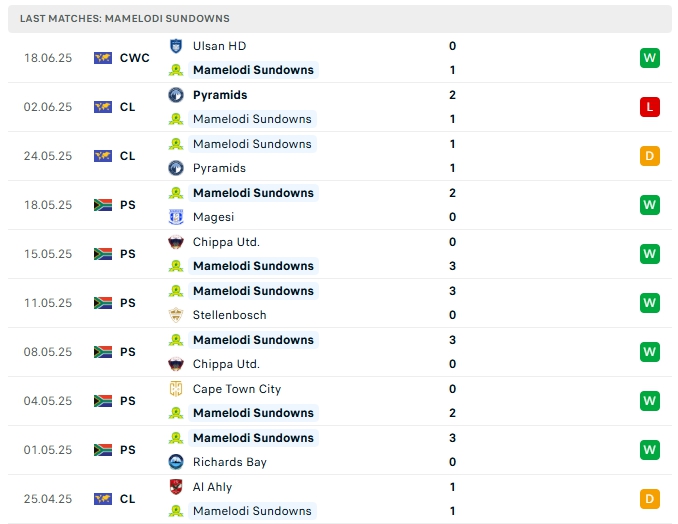Click the flag icon beside CWC
The width and height of the screenshot is (678, 524).
tap(102, 58)
